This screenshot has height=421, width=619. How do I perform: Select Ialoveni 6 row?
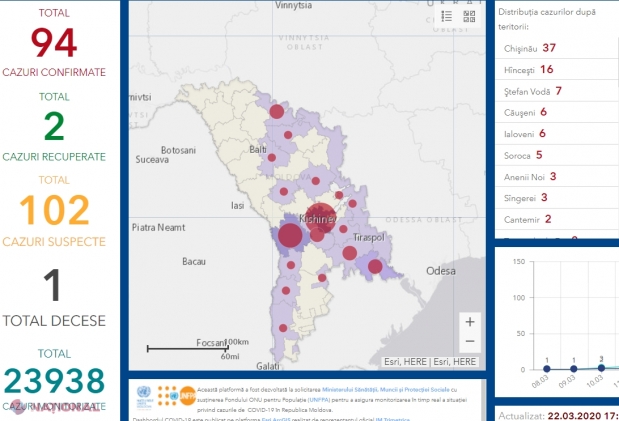click(557, 133)
